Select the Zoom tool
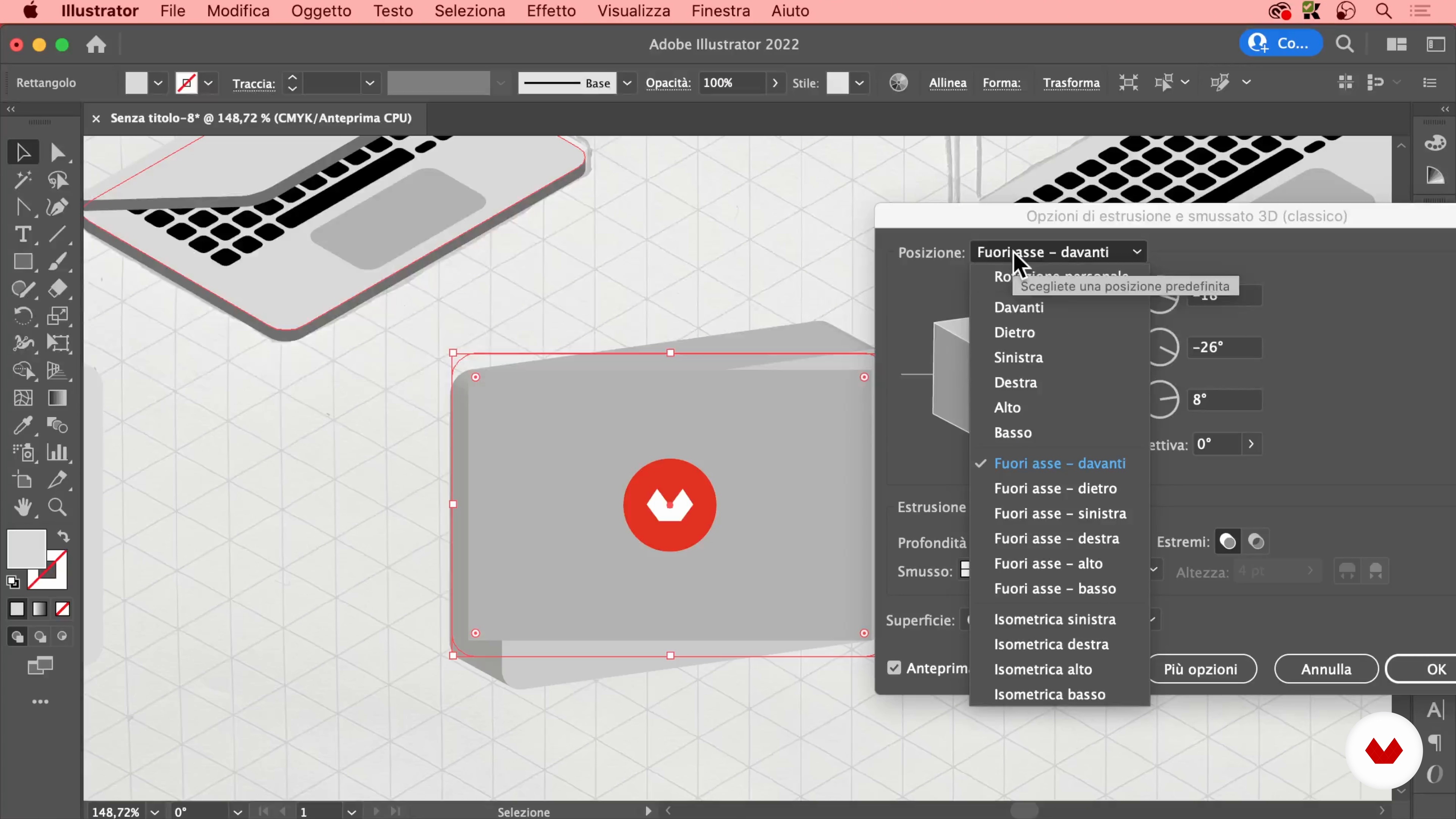The width and height of the screenshot is (1456, 819). 58,507
